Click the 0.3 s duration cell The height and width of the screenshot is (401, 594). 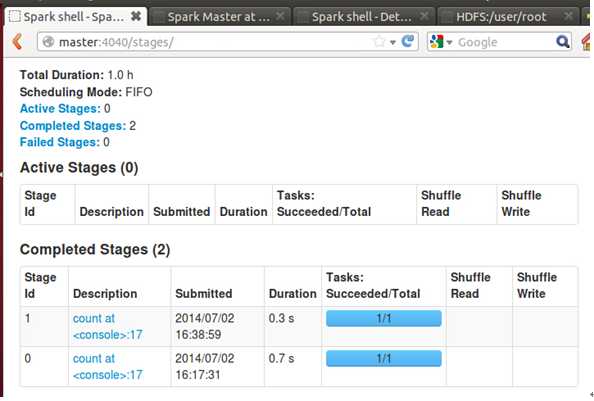[281, 318]
